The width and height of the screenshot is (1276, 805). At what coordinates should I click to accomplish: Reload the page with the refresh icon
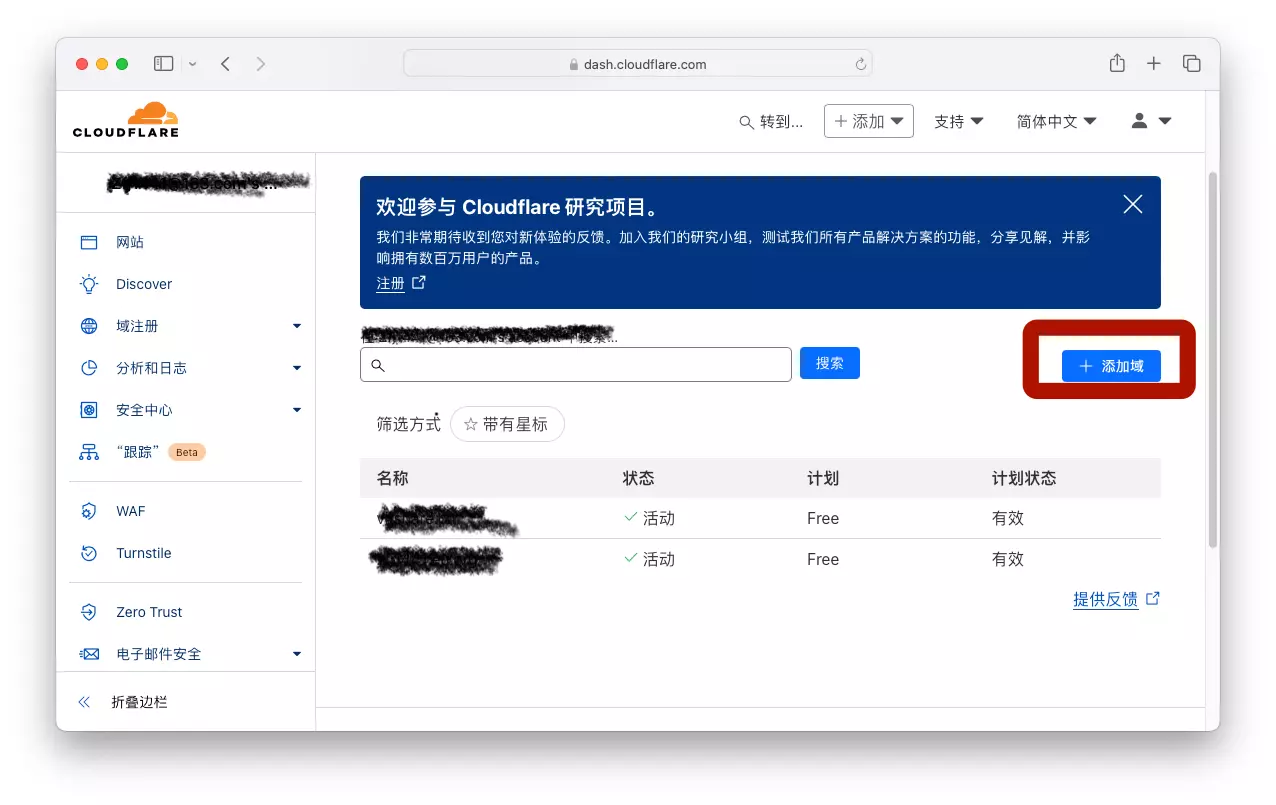[x=860, y=64]
